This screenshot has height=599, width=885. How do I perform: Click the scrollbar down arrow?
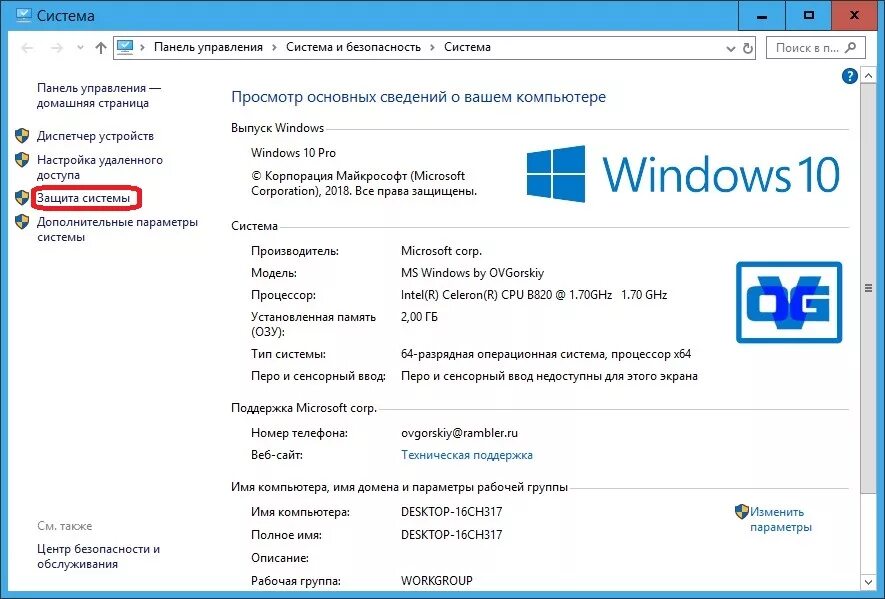coord(868,581)
